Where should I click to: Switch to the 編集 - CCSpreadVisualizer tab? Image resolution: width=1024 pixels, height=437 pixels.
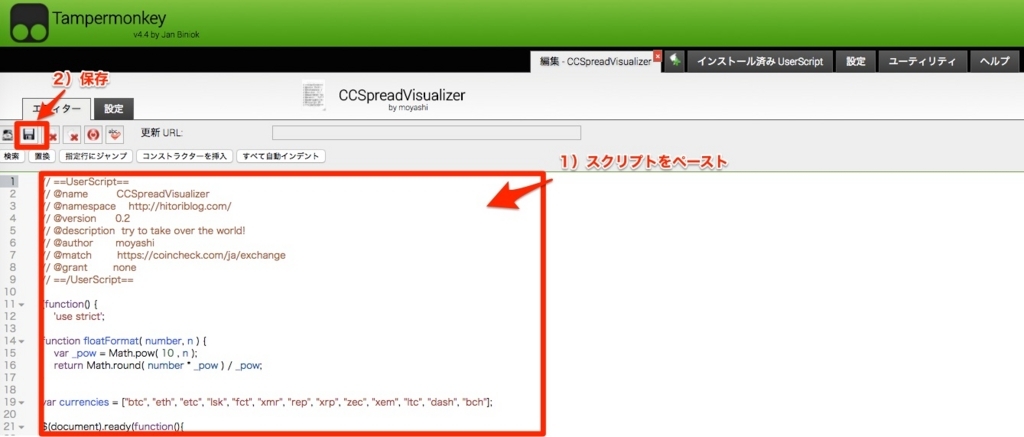pyautogui.click(x=596, y=61)
